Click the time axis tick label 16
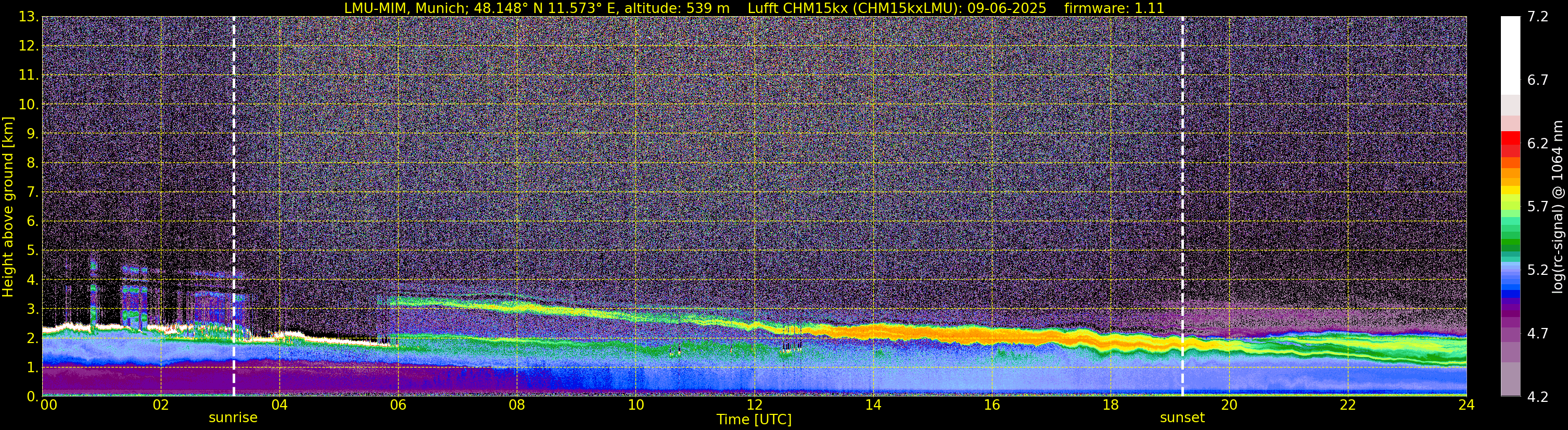 pos(991,405)
